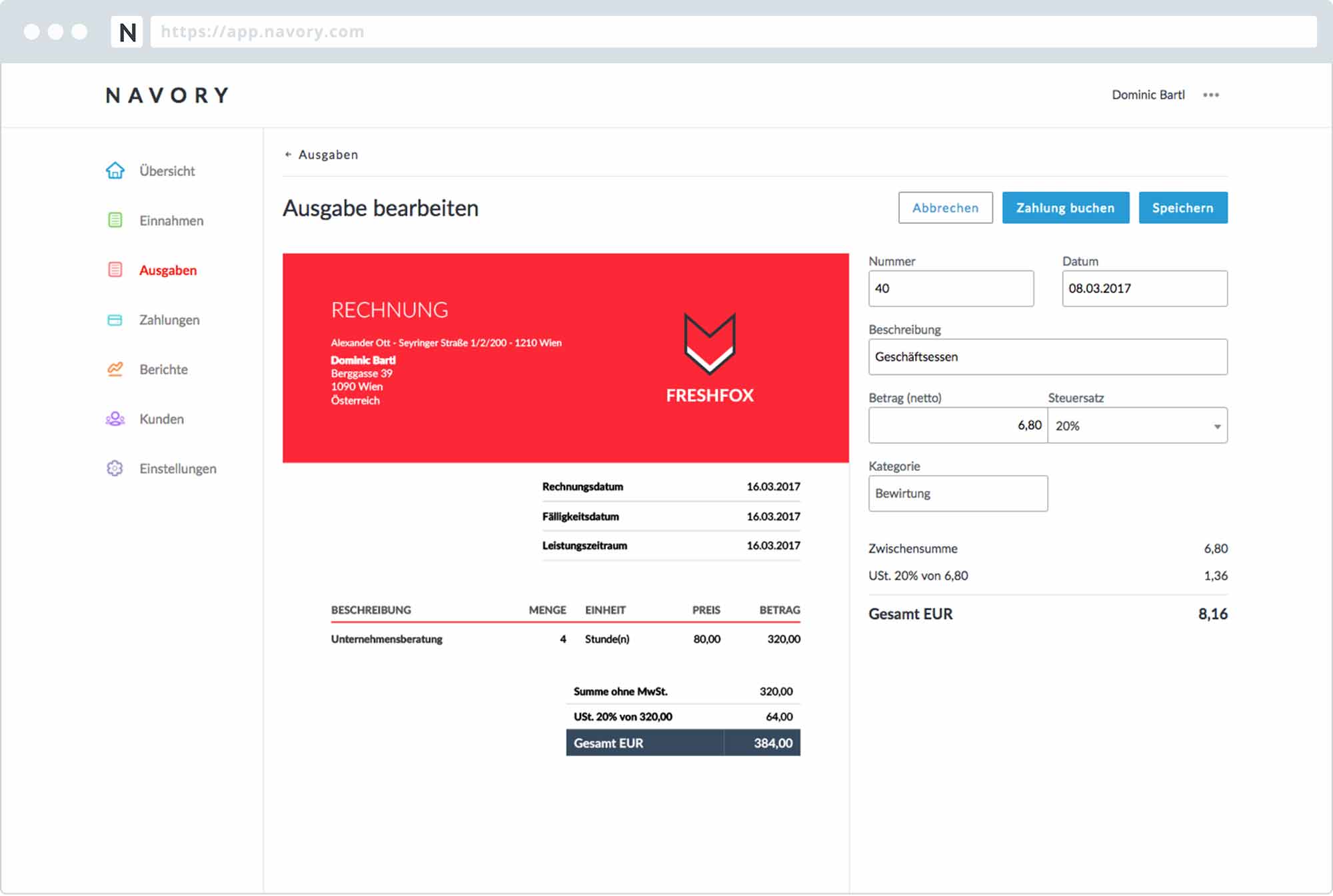Return via the Ausgaben breadcrumb link
The width and height of the screenshot is (1333, 896).
tap(329, 154)
